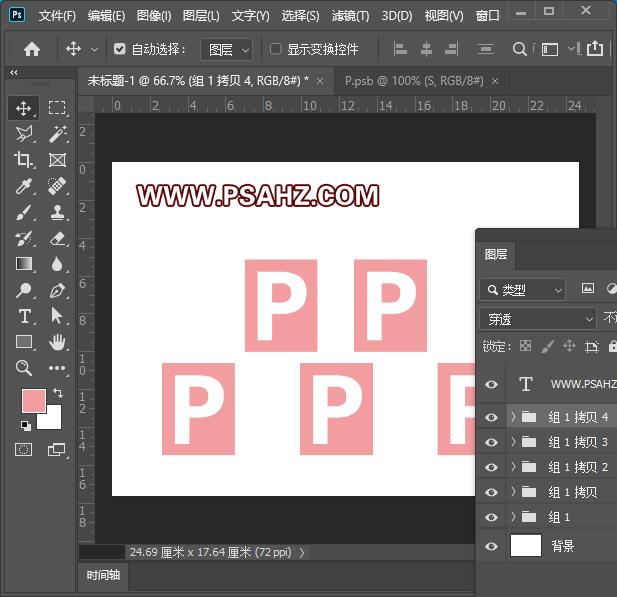
Task: Select the Rectangle shape tool
Action: pos(24,342)
